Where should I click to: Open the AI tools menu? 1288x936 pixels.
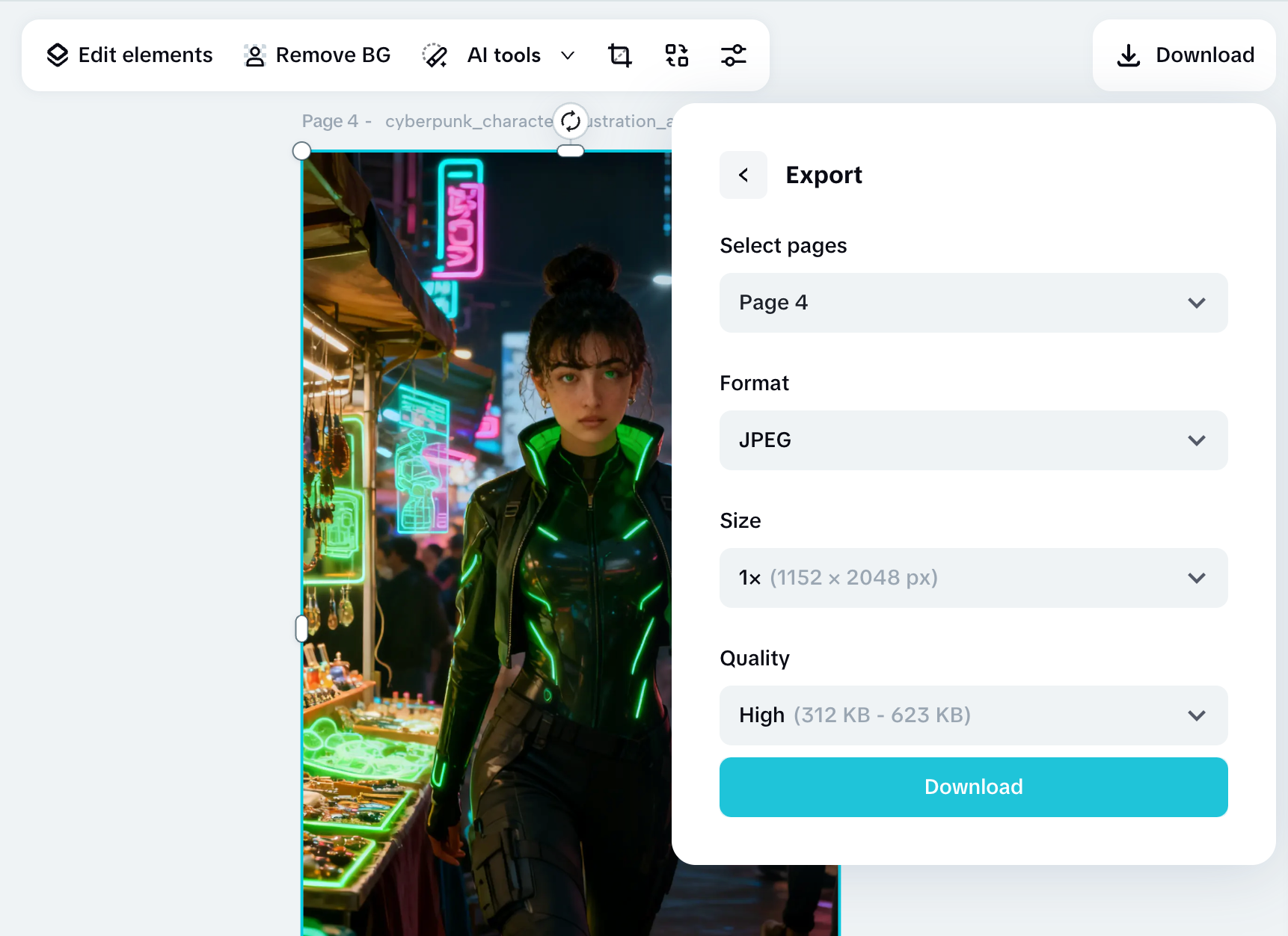499,55
